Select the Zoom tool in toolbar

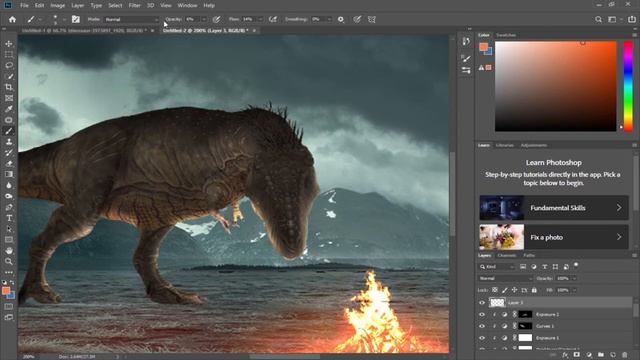(x=9, y=261)
